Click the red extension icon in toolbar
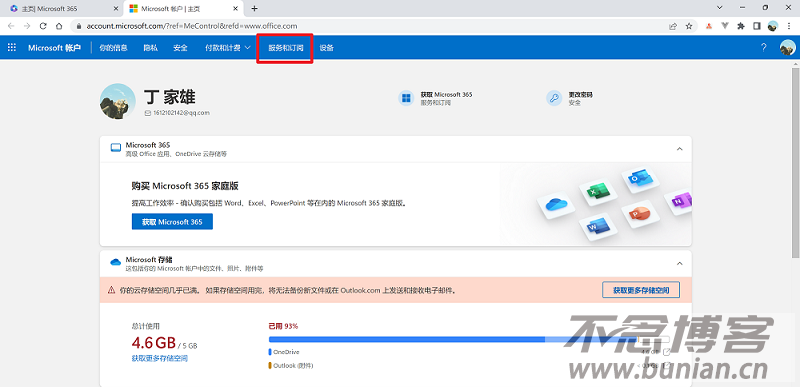This screenshot has height=387, width=800. [x=709, y=26]
